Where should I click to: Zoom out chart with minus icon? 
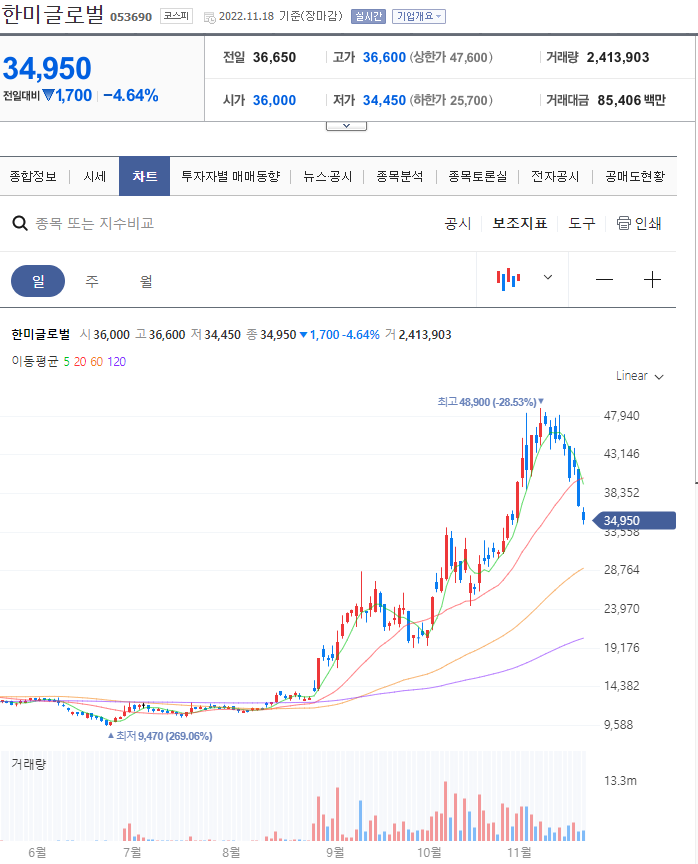coord(604,280)
